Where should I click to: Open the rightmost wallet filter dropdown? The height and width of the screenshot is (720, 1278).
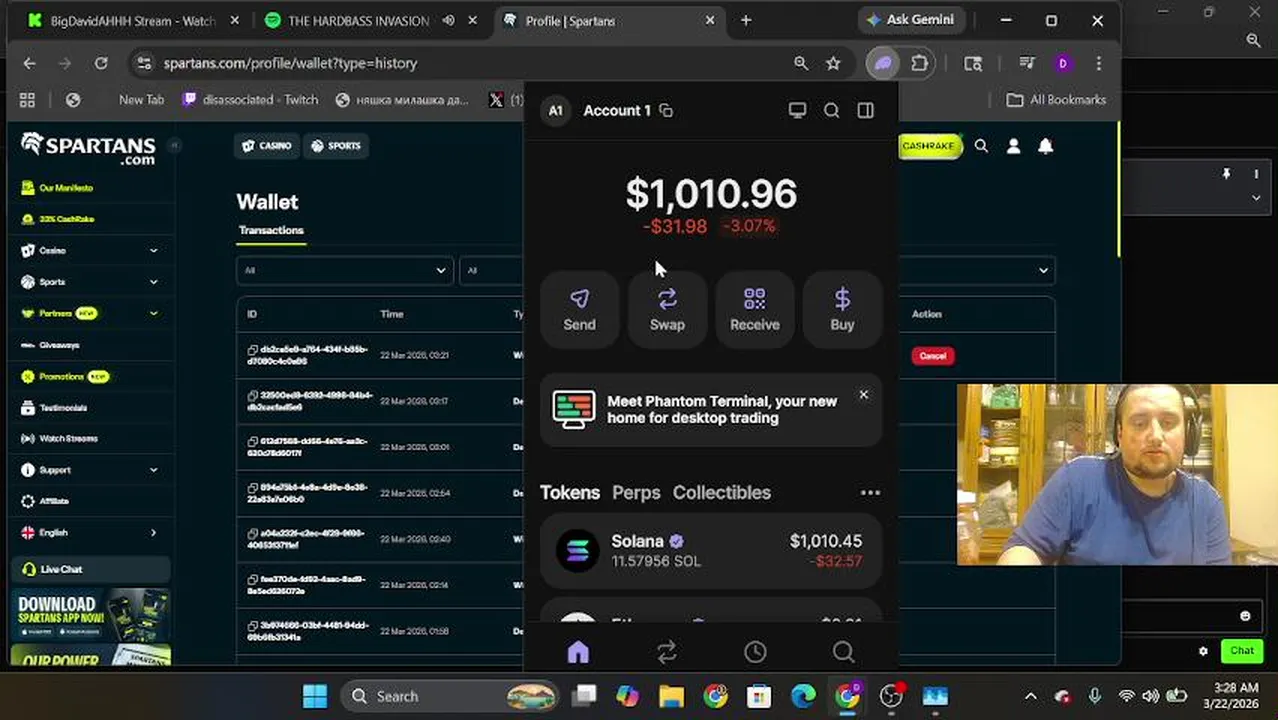pyautogui.click(x=977, y=270)
